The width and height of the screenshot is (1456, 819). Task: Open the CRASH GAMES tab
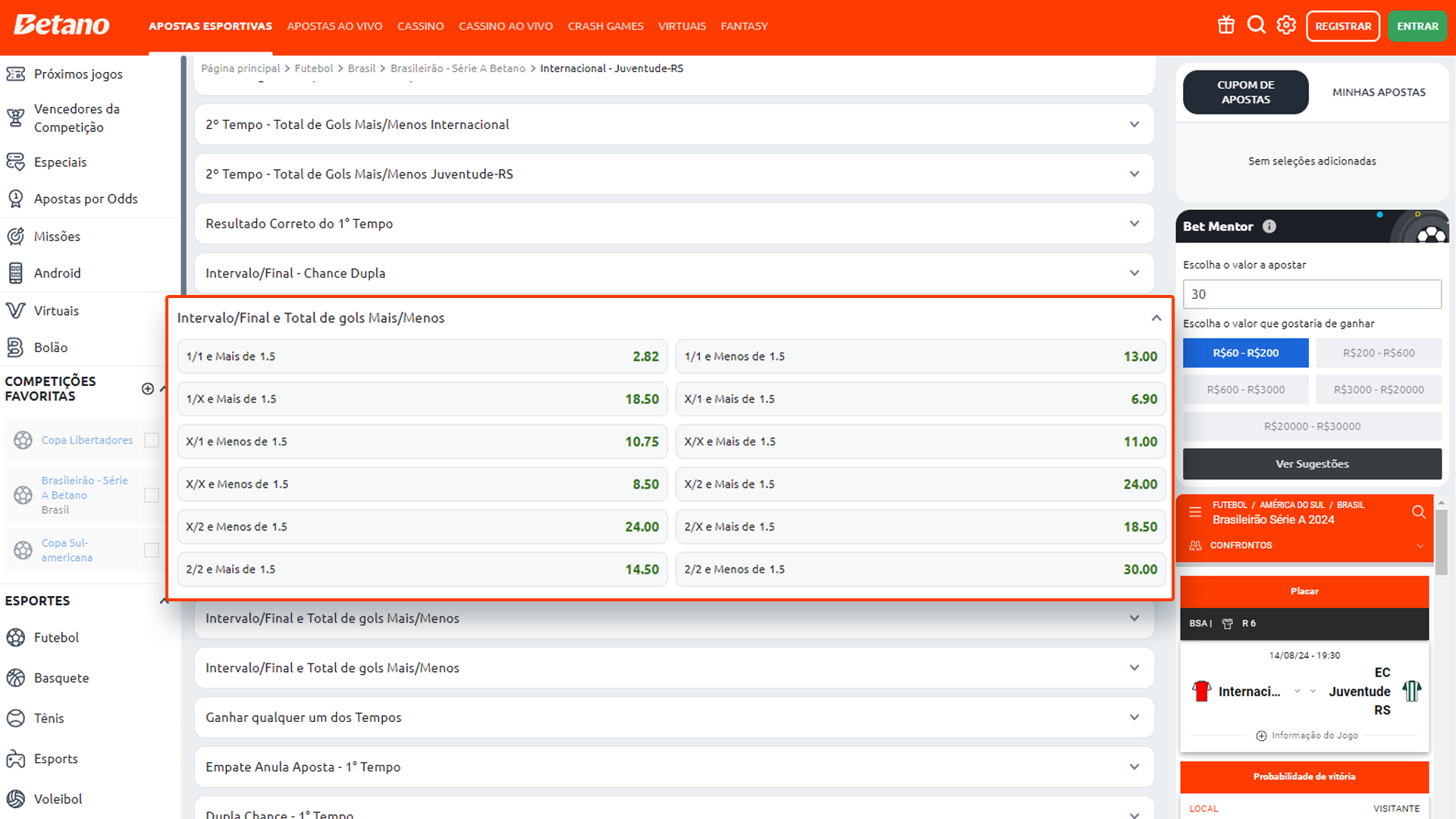pyautogui.click(x=605, y=26)
